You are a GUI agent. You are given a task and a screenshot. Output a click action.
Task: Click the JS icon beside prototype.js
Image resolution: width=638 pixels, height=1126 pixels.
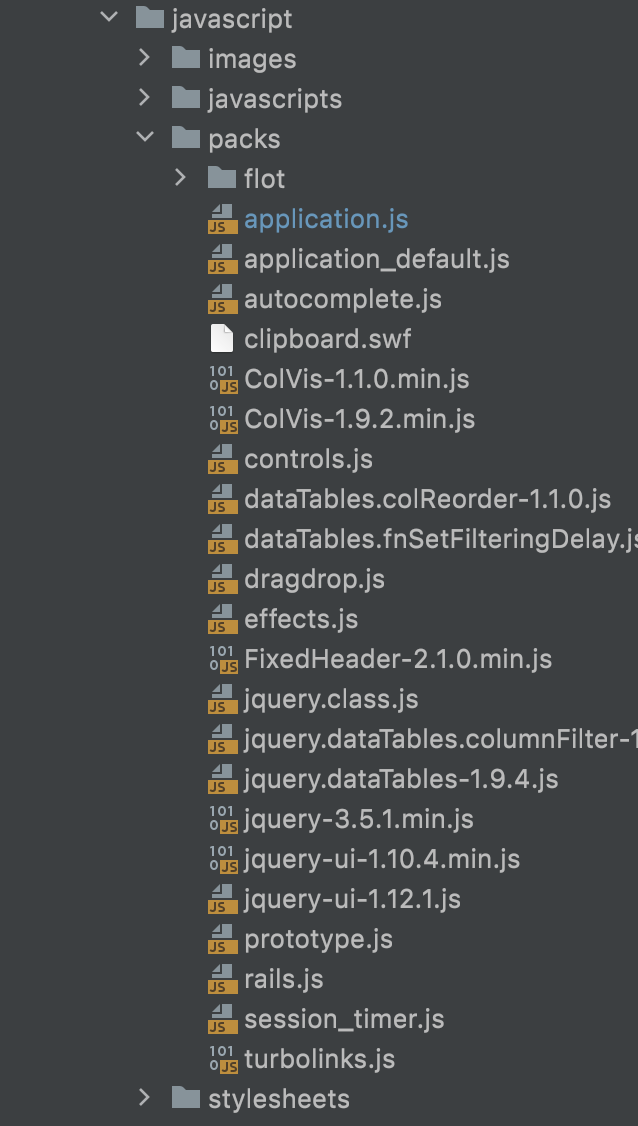click(x=222, y=939)
